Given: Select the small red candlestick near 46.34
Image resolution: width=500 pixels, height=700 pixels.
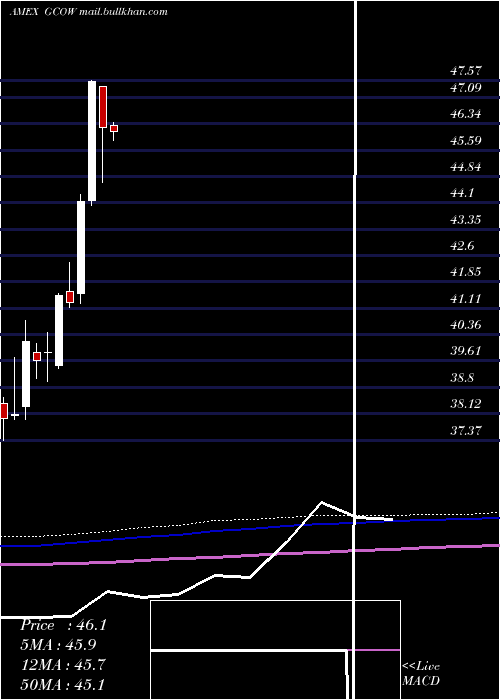Looking at the screenshot, I should pyautogui.click(x=114, y=129).
